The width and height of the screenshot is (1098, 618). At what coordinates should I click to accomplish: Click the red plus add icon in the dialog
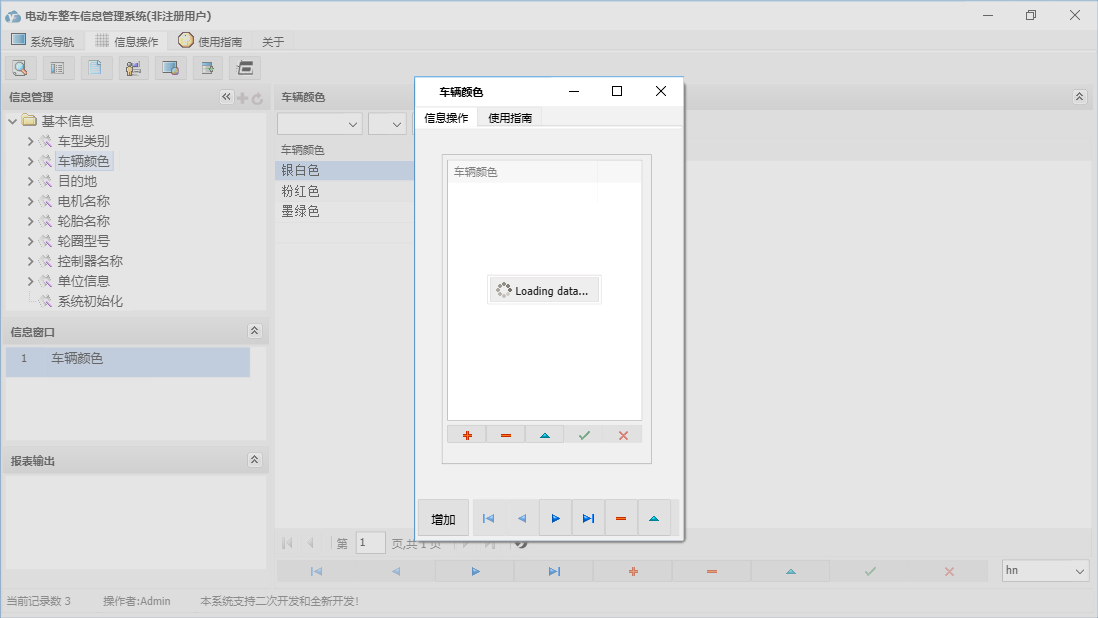point(466,434)
